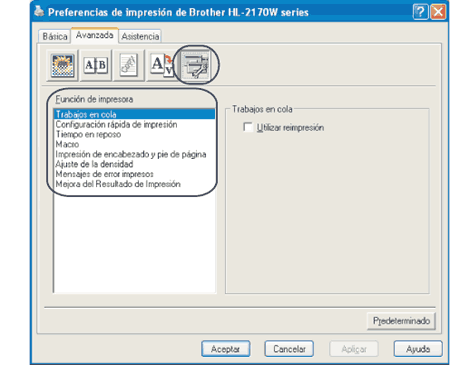The width and height of the screenshot is (450, 365).
Task: Select Trabajos en cola in function list
Action: [134, 114]
